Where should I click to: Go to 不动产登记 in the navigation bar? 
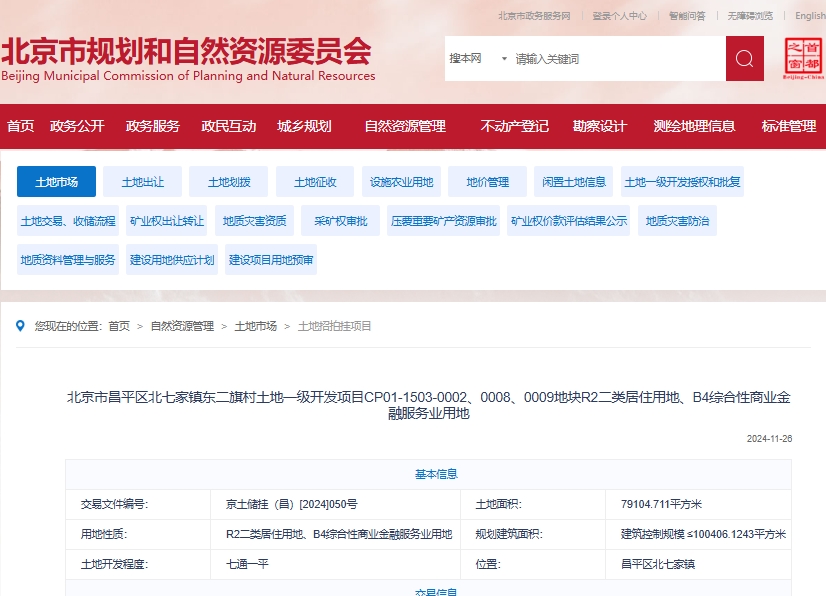tap(514, 126)
